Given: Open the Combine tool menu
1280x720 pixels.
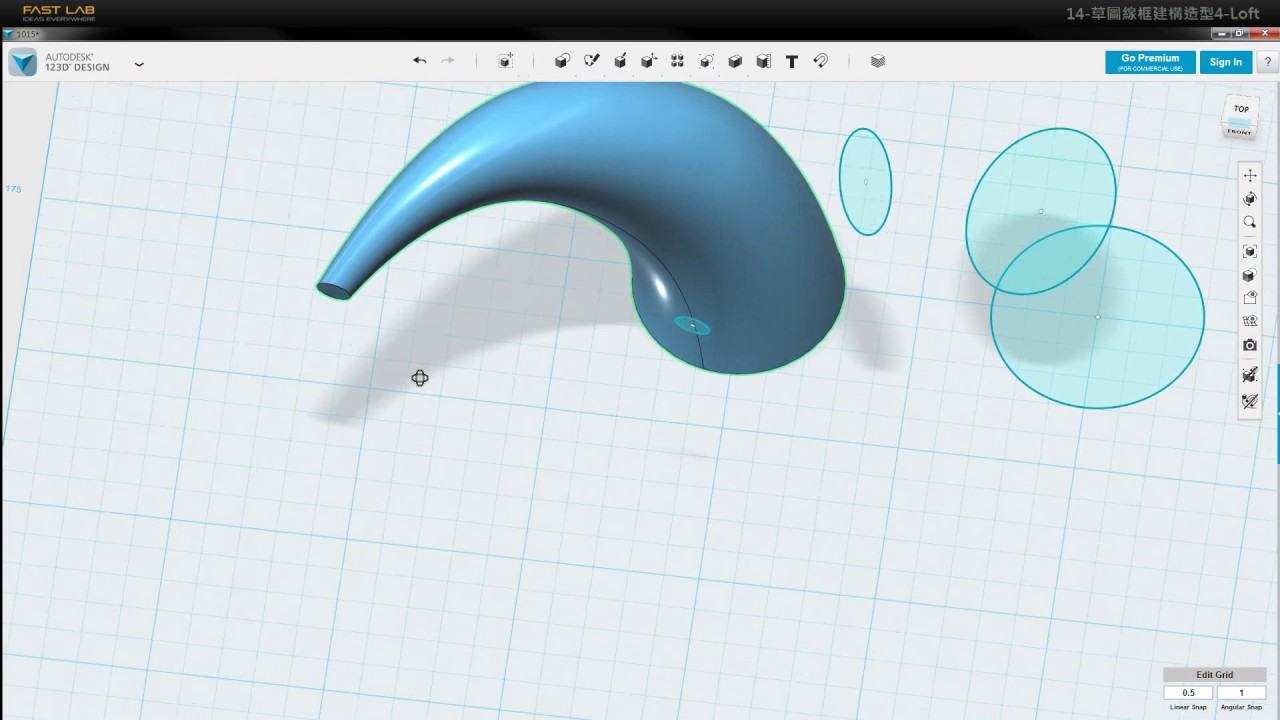Looking at the screenshot, I should point(735,61).
